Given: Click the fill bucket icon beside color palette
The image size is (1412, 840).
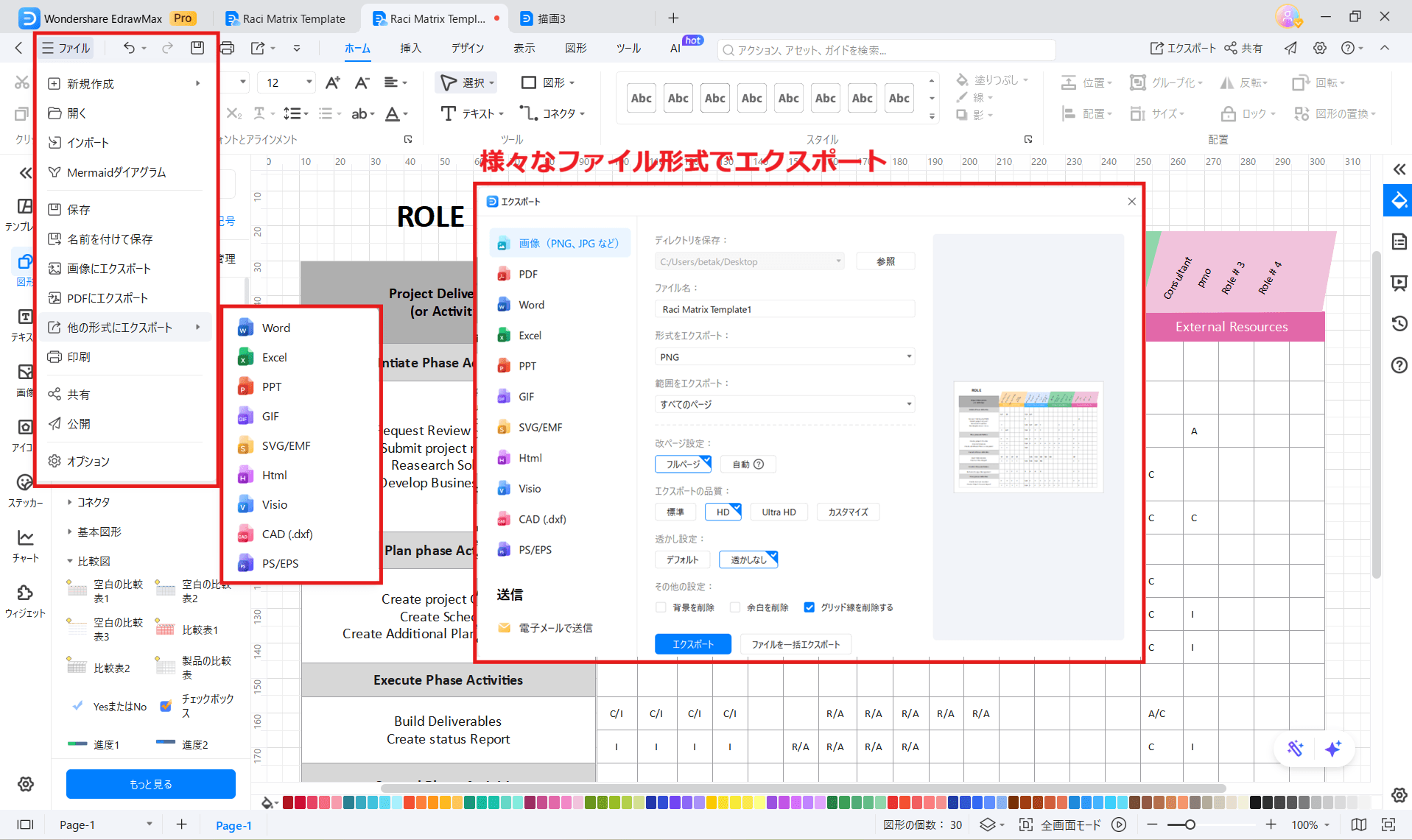Looking at the screenshot, I should (267, 802).
